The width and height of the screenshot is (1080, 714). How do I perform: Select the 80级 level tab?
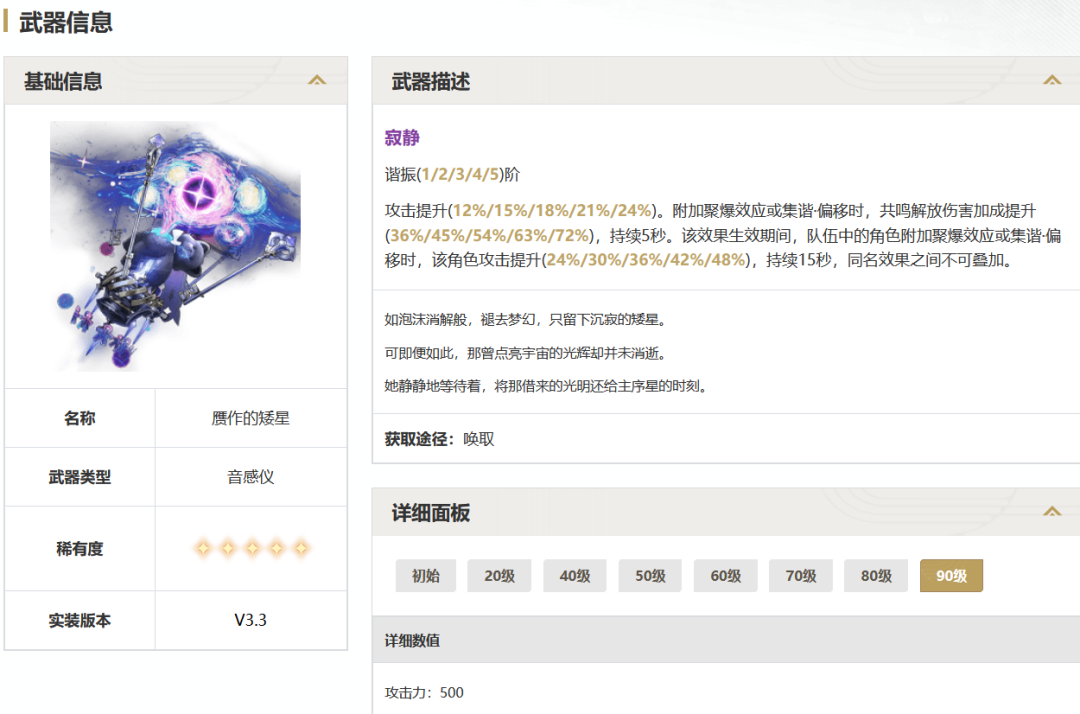pyautogui.click(x=876, y=576)
